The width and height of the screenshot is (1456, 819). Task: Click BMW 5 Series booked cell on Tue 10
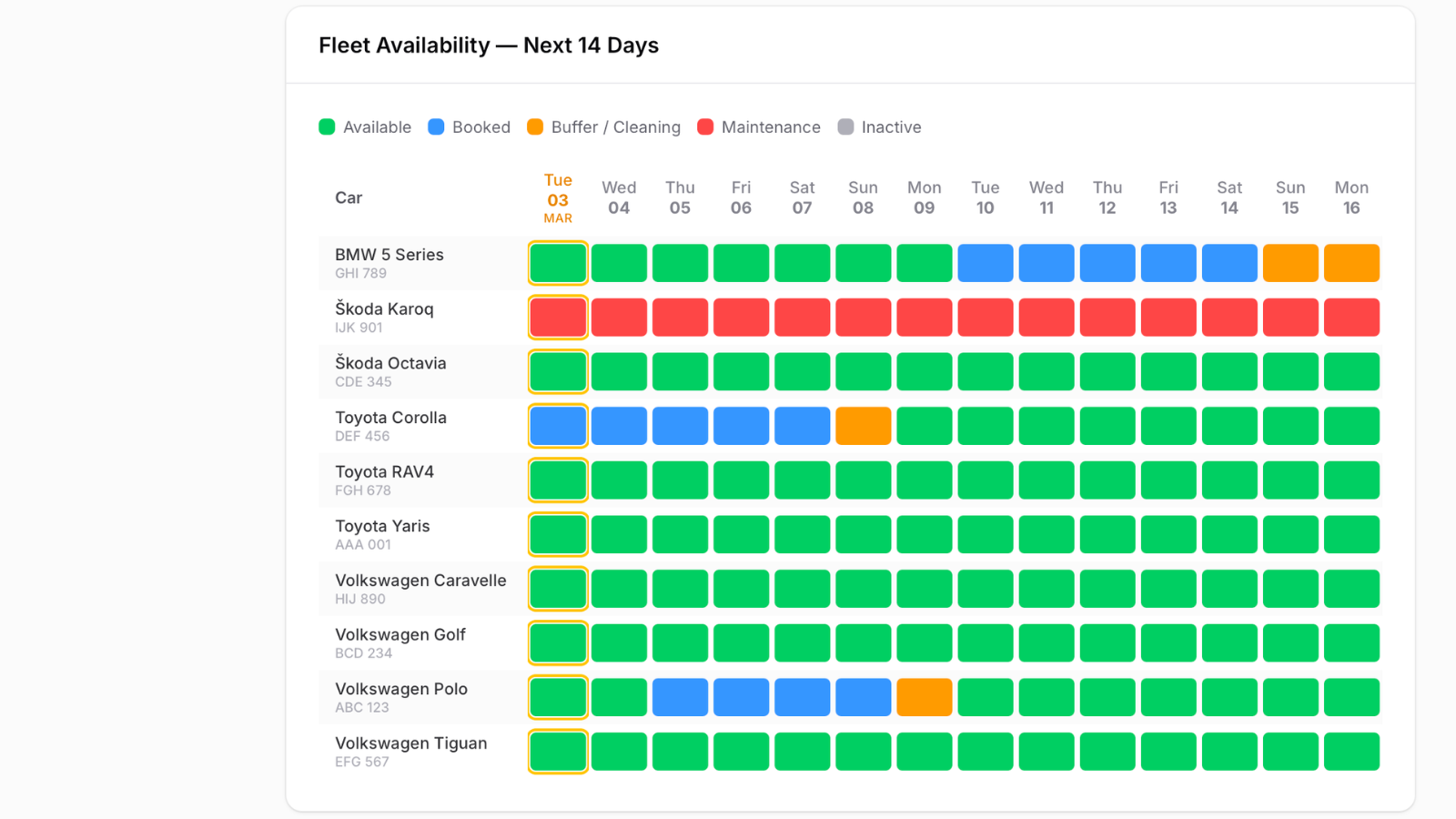coord(985,263)
